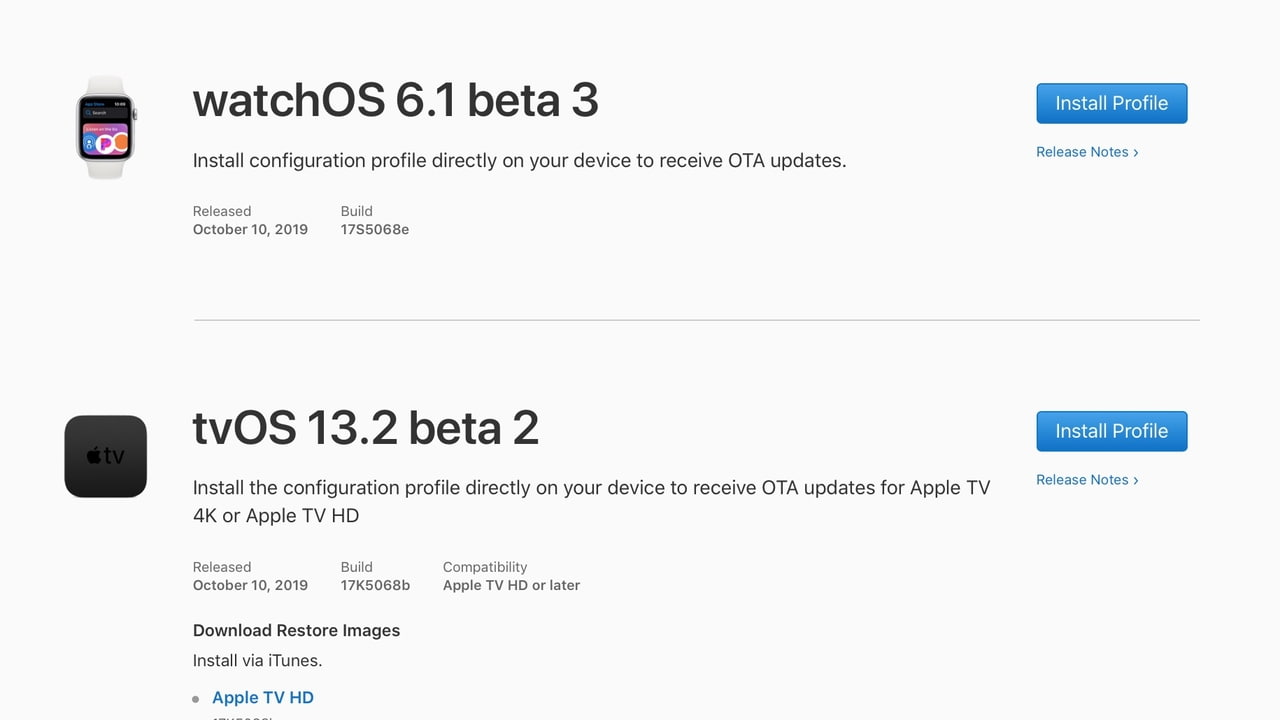Click the Download Restore Images heading
Image resolution: width=1280 pixels, height=720 pixels.
click(296, 630)
